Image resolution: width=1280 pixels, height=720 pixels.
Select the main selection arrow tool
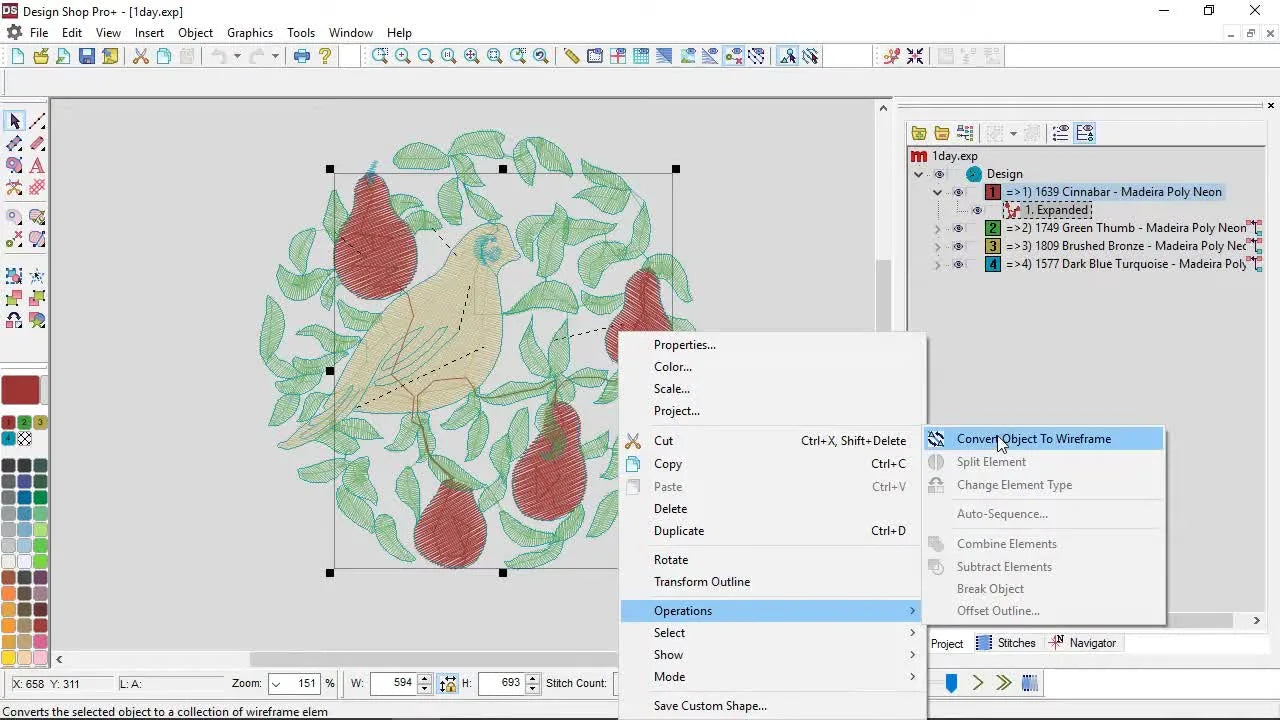tap(14, 120)
